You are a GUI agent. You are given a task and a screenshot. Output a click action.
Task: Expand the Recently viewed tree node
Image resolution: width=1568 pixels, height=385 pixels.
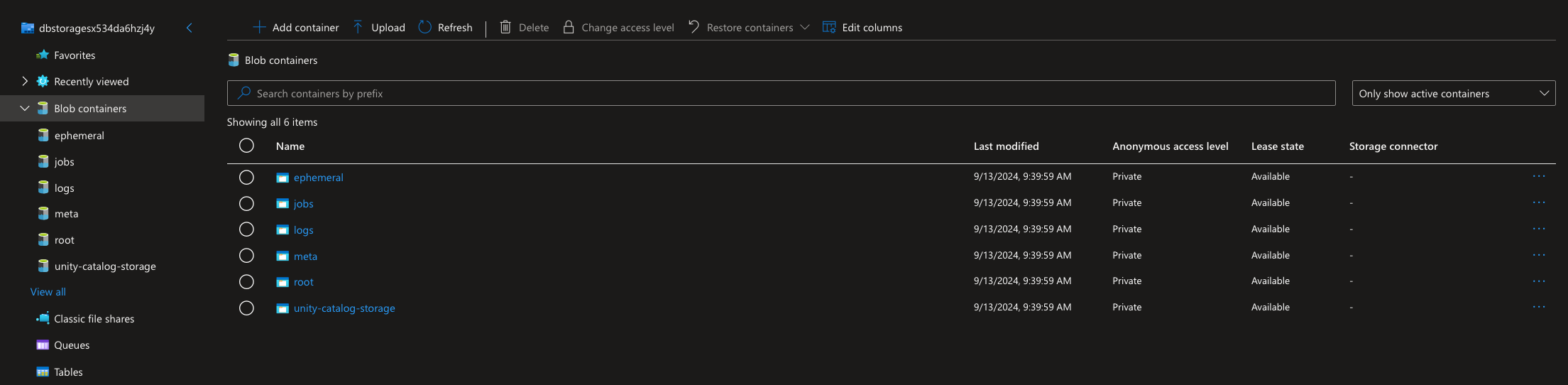tap(25, 81)
